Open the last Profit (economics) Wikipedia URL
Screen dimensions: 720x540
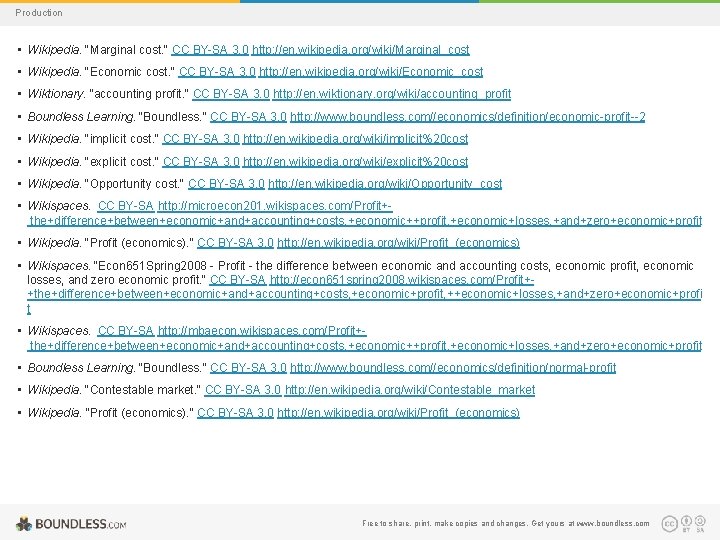click(398, 413)
